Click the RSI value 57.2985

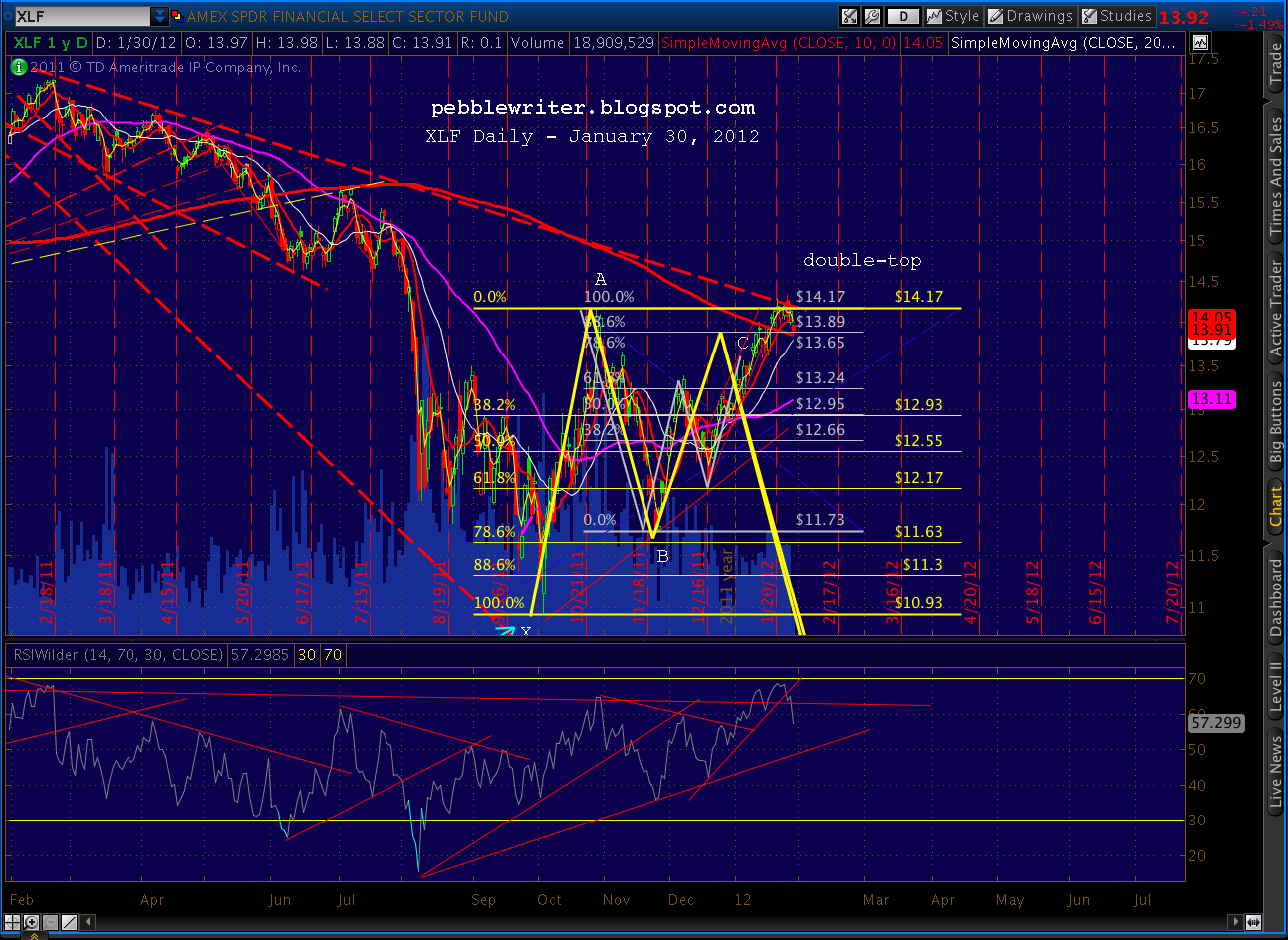(x=260, y=655)
